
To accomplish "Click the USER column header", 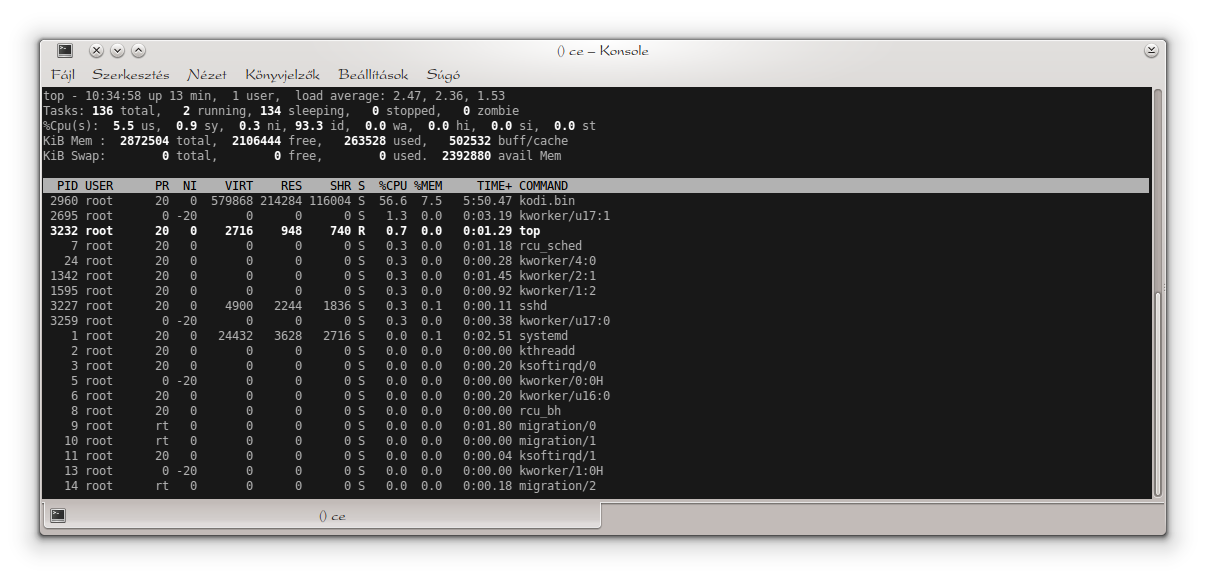I will (x=99, y=186).
